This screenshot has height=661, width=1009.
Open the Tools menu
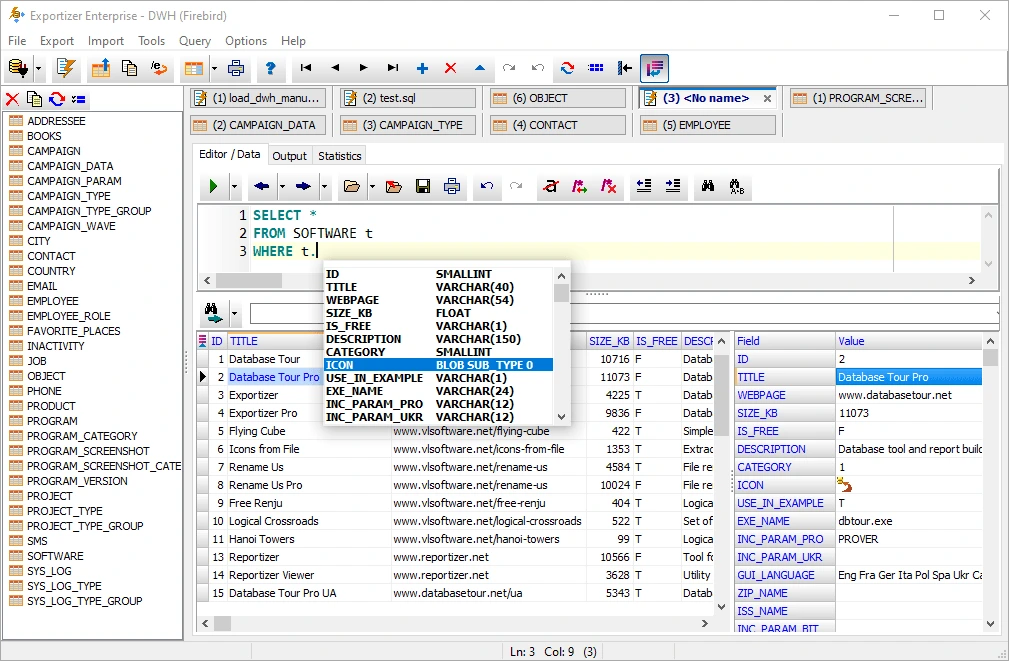point(151,41)
